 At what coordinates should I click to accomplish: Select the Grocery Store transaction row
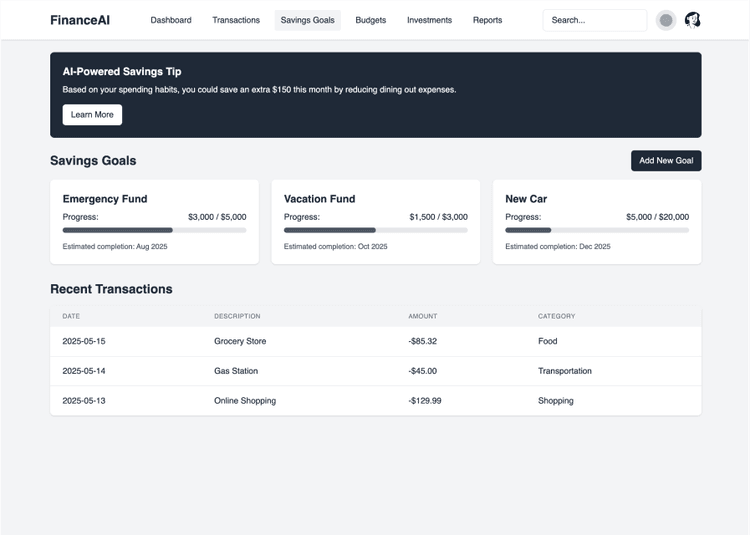[375, 341]
